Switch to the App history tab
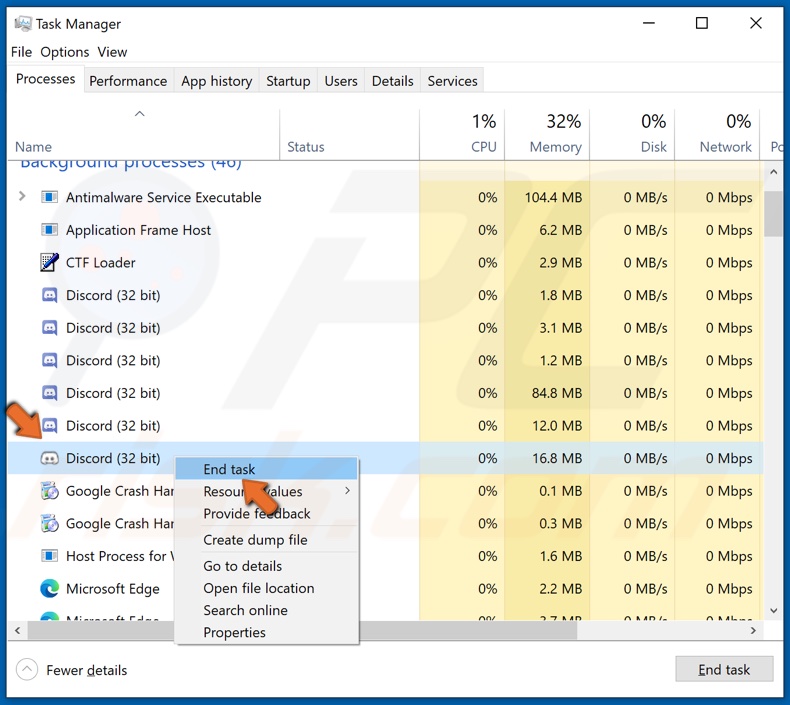The height and width of the screenshot is (705, 790). 217,81
